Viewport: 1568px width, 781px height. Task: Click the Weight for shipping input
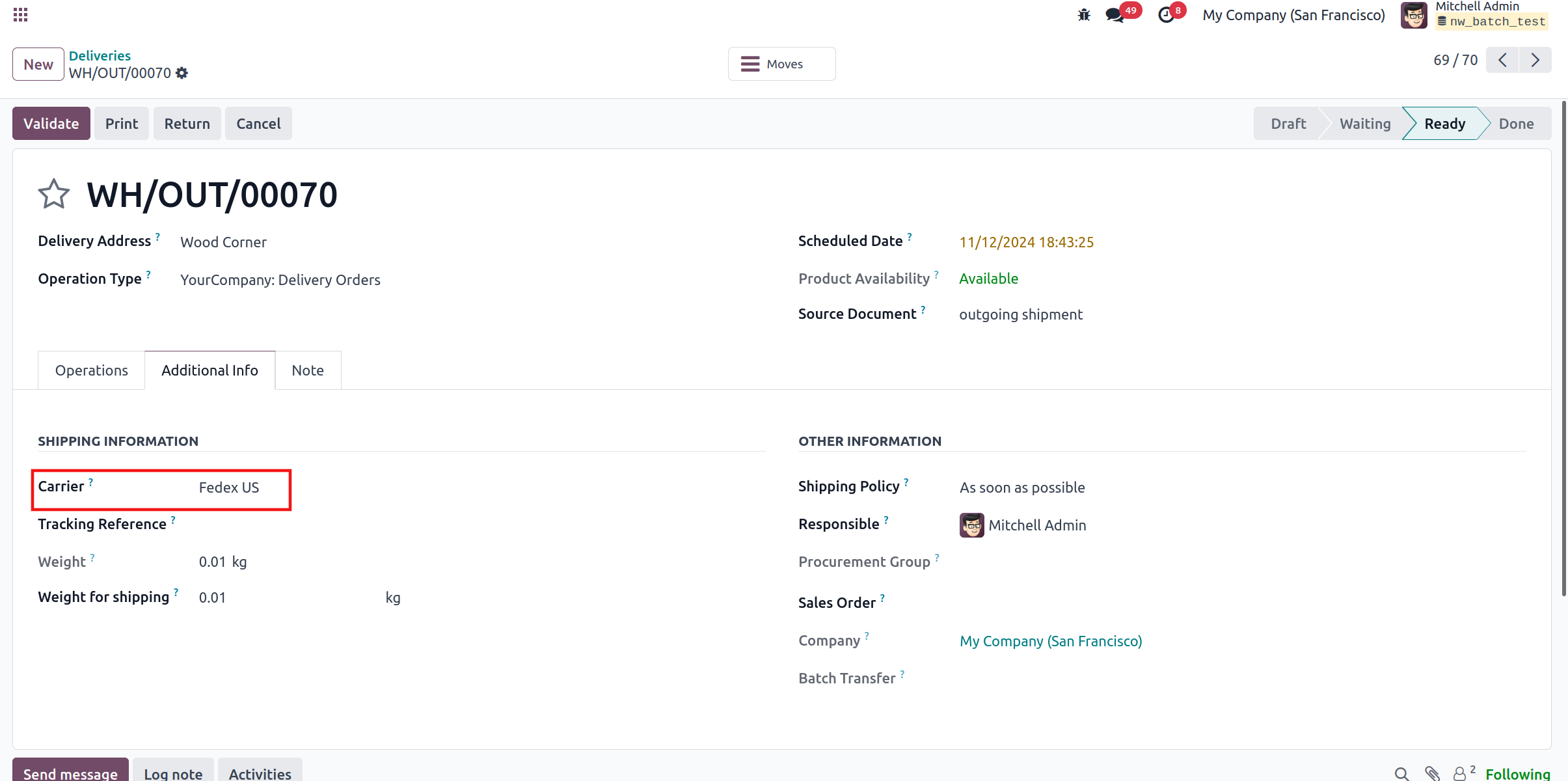click(x=286, y=598)
